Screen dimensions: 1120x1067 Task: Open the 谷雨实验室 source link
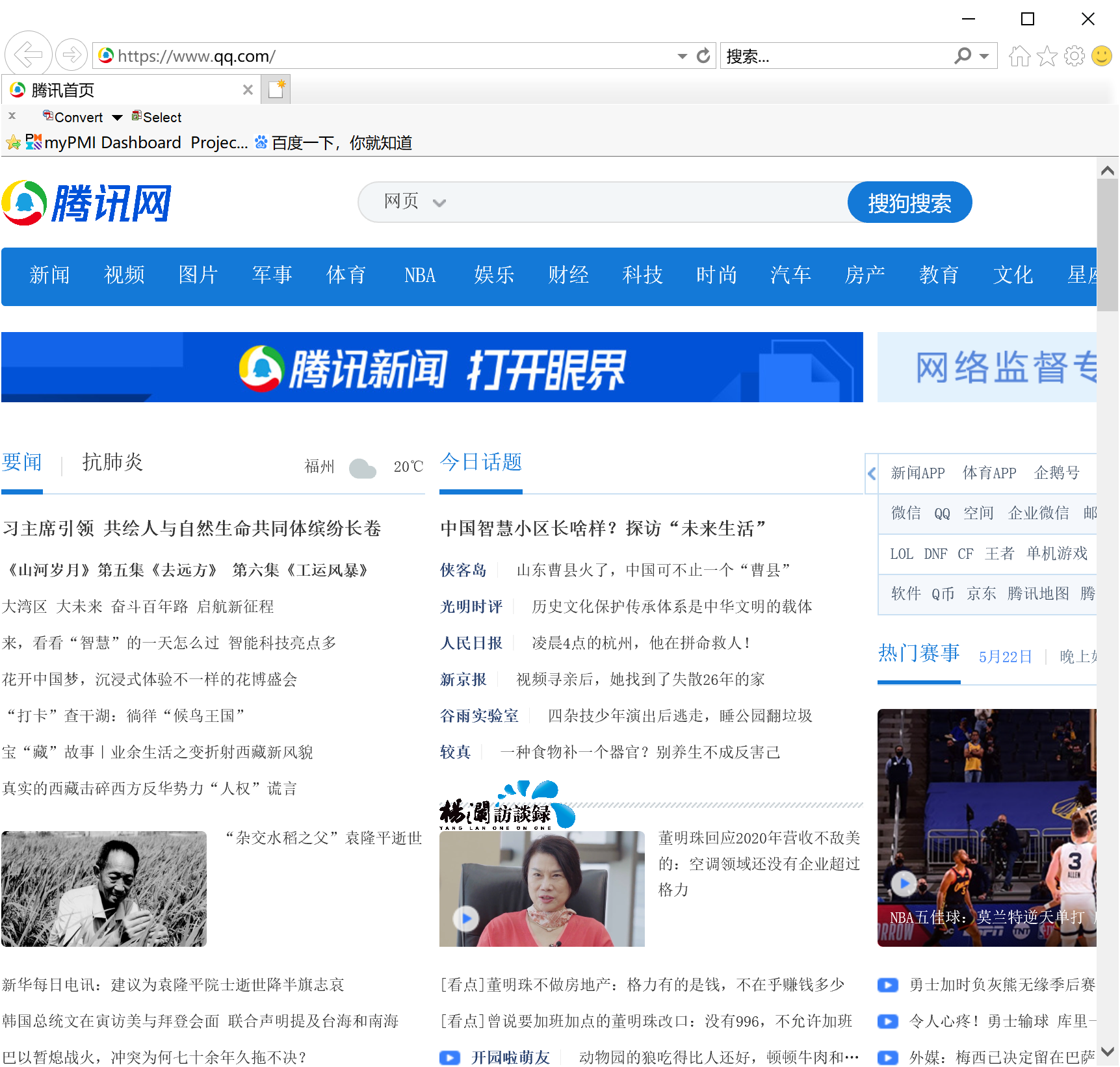[x=479, y=716]
